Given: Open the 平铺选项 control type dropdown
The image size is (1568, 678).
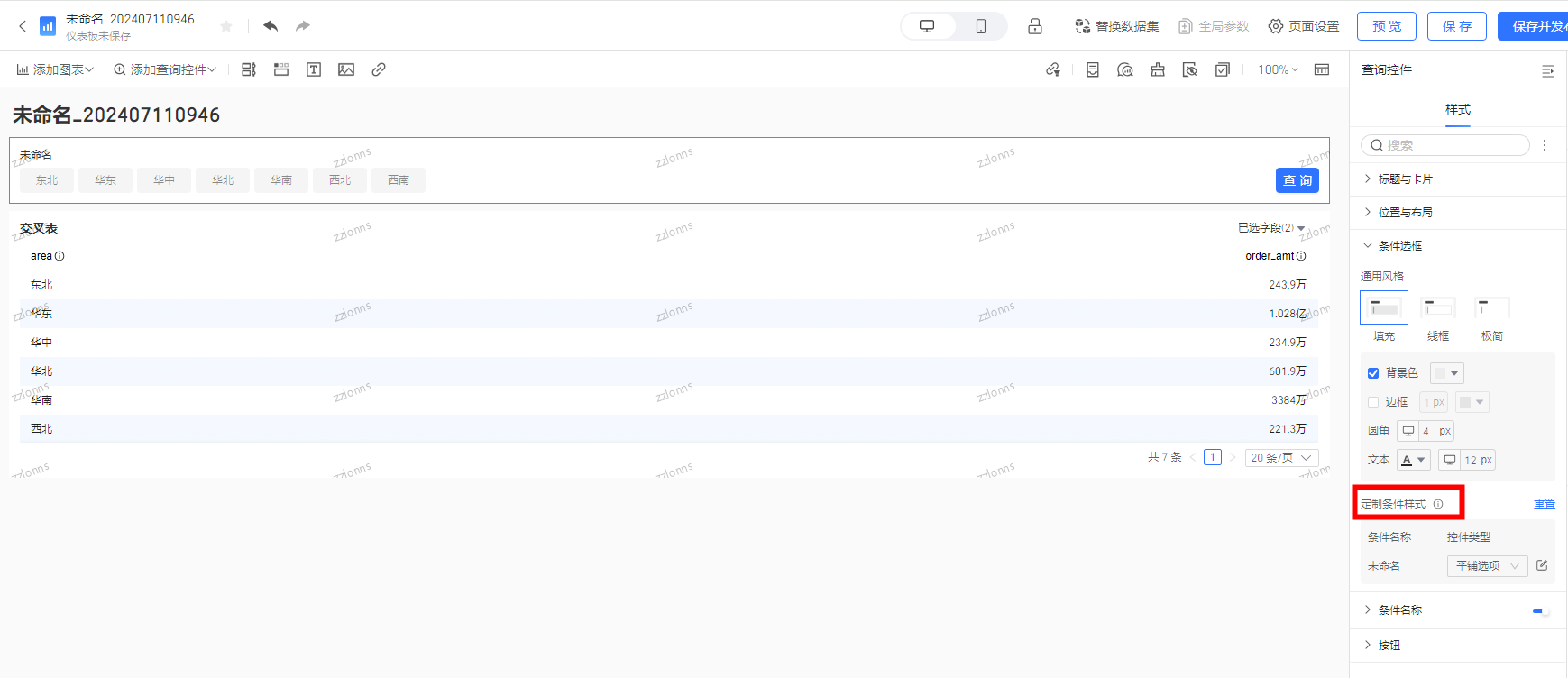Looking at the screenshot, I should tap(1487, 565).
